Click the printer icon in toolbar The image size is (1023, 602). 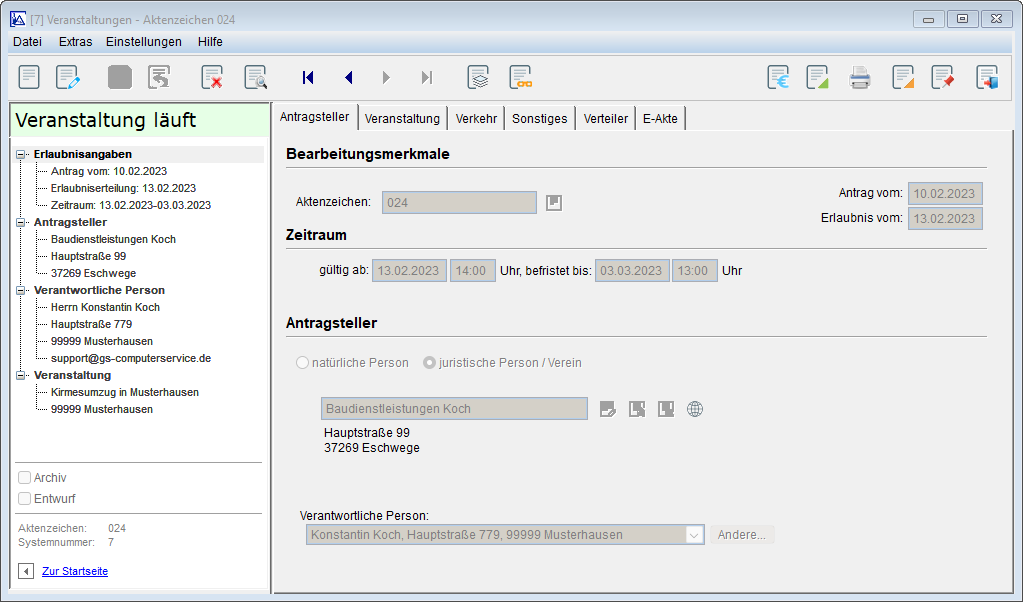(860, 77)
